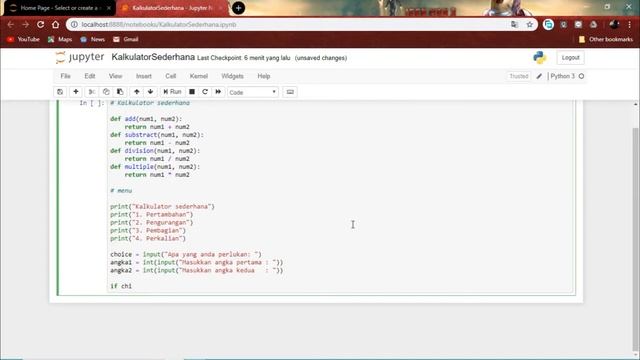The height and width of the screenshot is (360, 640).
Task: Open the Cell menu
Action: click(171, 76)
